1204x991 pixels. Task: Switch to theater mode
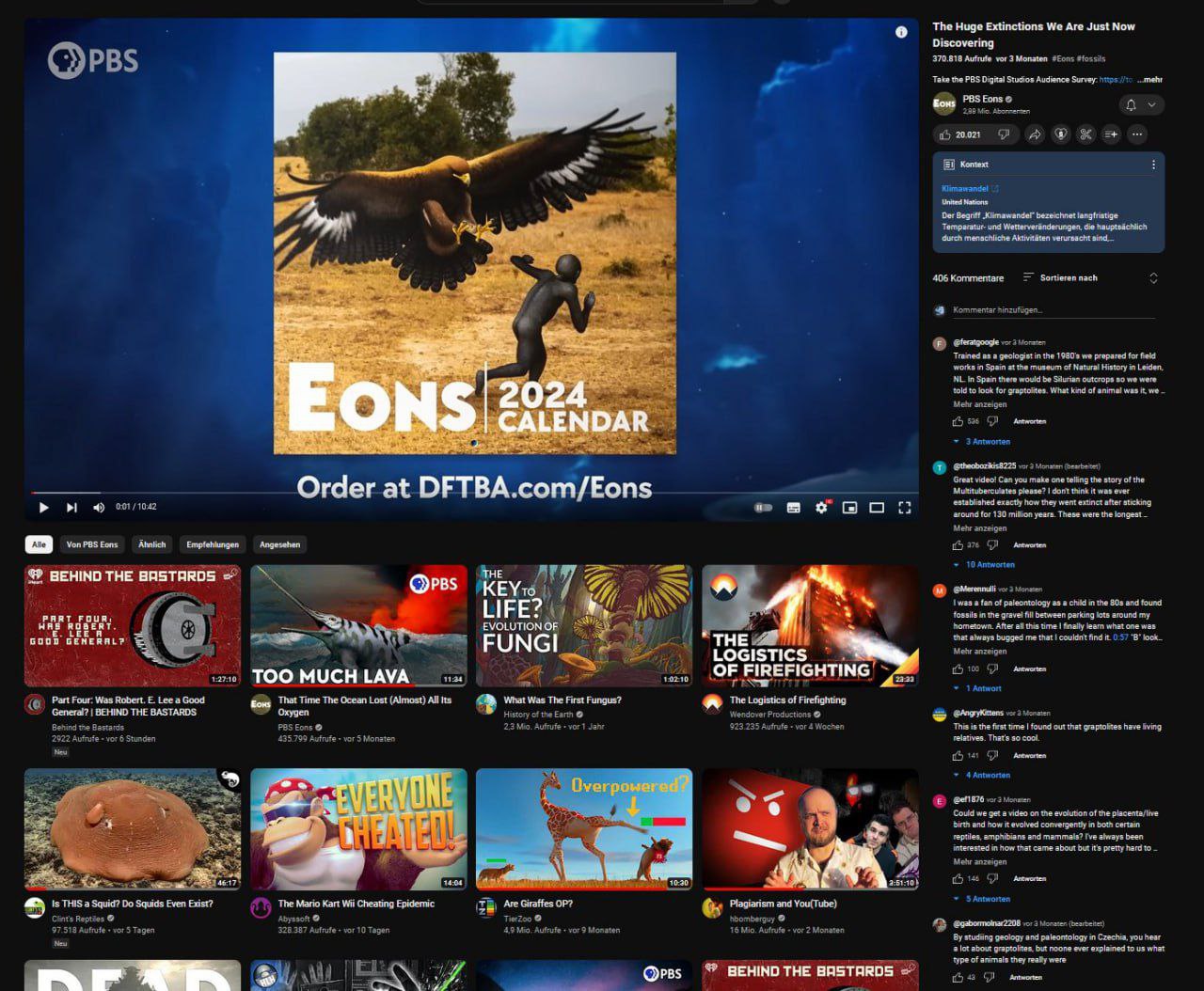[877, 507]
